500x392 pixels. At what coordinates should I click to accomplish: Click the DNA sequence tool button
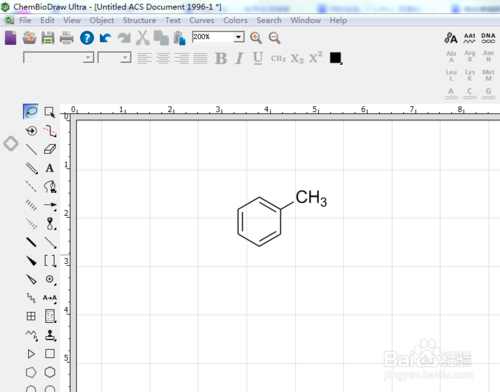click(488, 38)
